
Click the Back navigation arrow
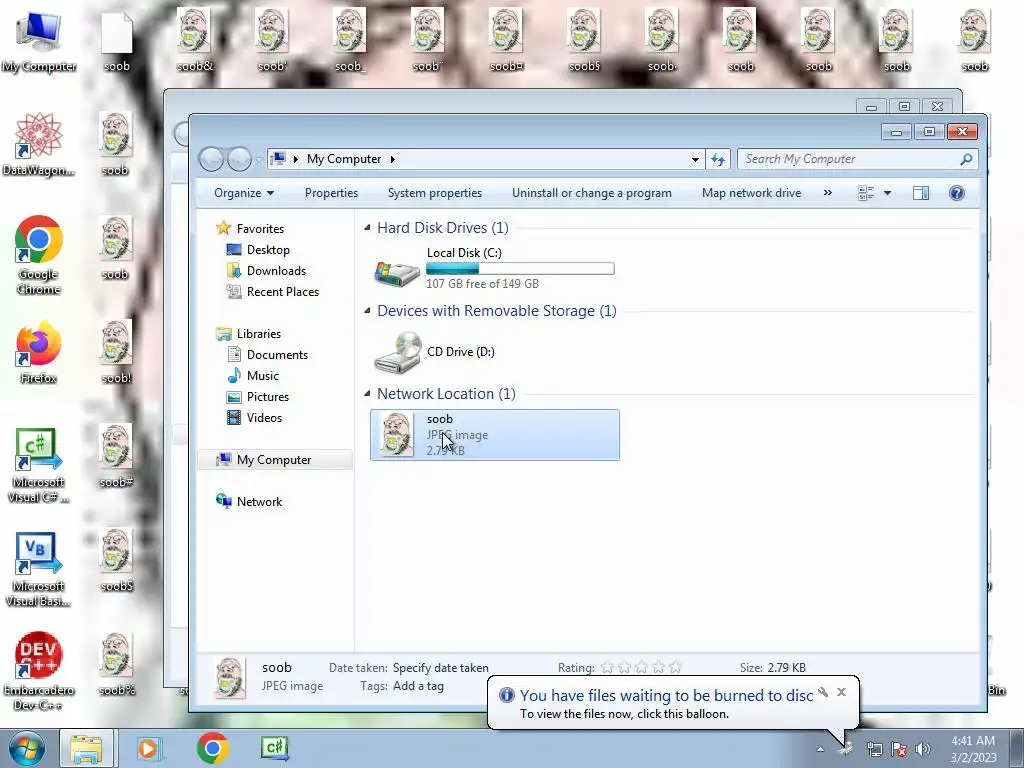point(211,159)
